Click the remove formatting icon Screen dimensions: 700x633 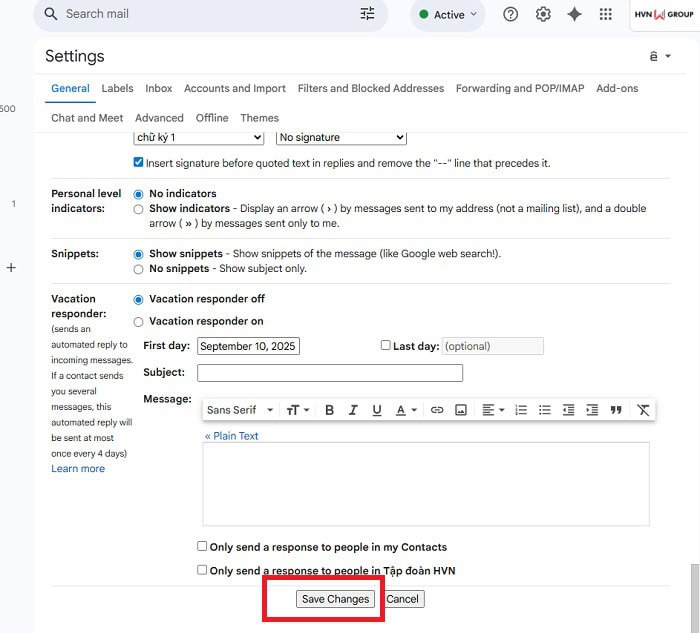643,410
